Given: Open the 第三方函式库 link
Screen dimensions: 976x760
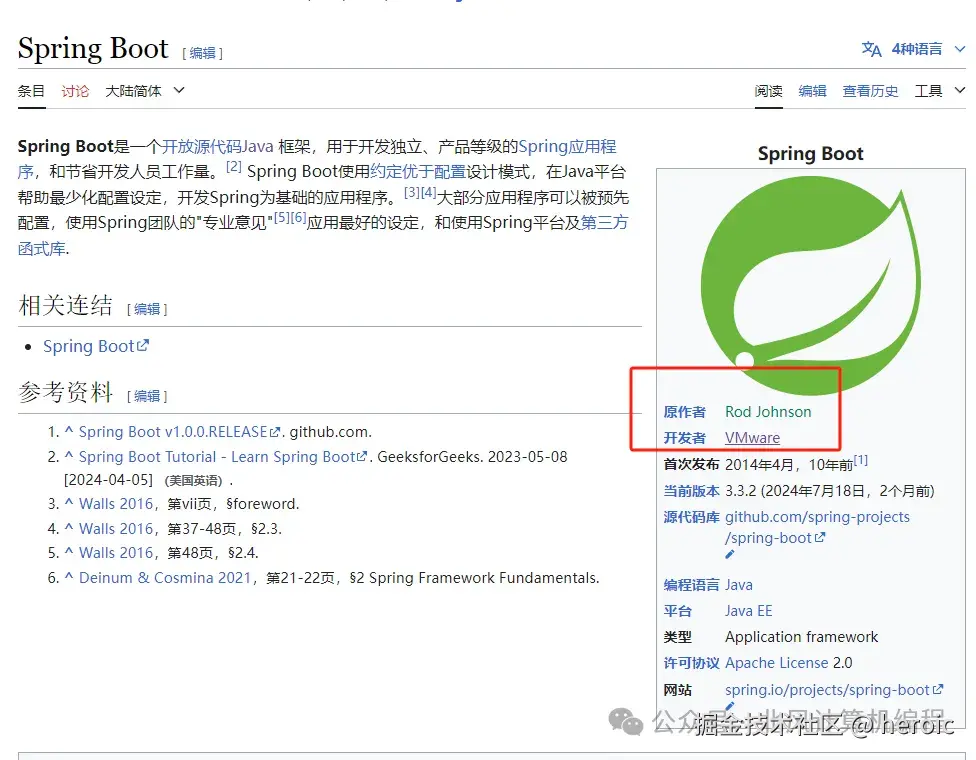Looking at the screenshot, I should click(604, 223).
